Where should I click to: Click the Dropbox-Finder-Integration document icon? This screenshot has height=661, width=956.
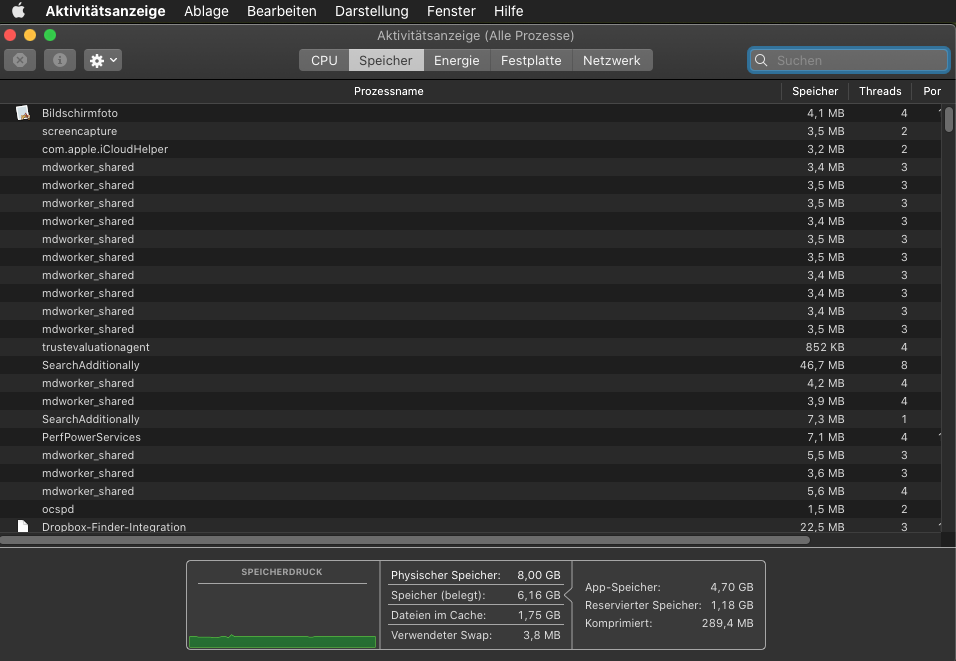point(23,527)
